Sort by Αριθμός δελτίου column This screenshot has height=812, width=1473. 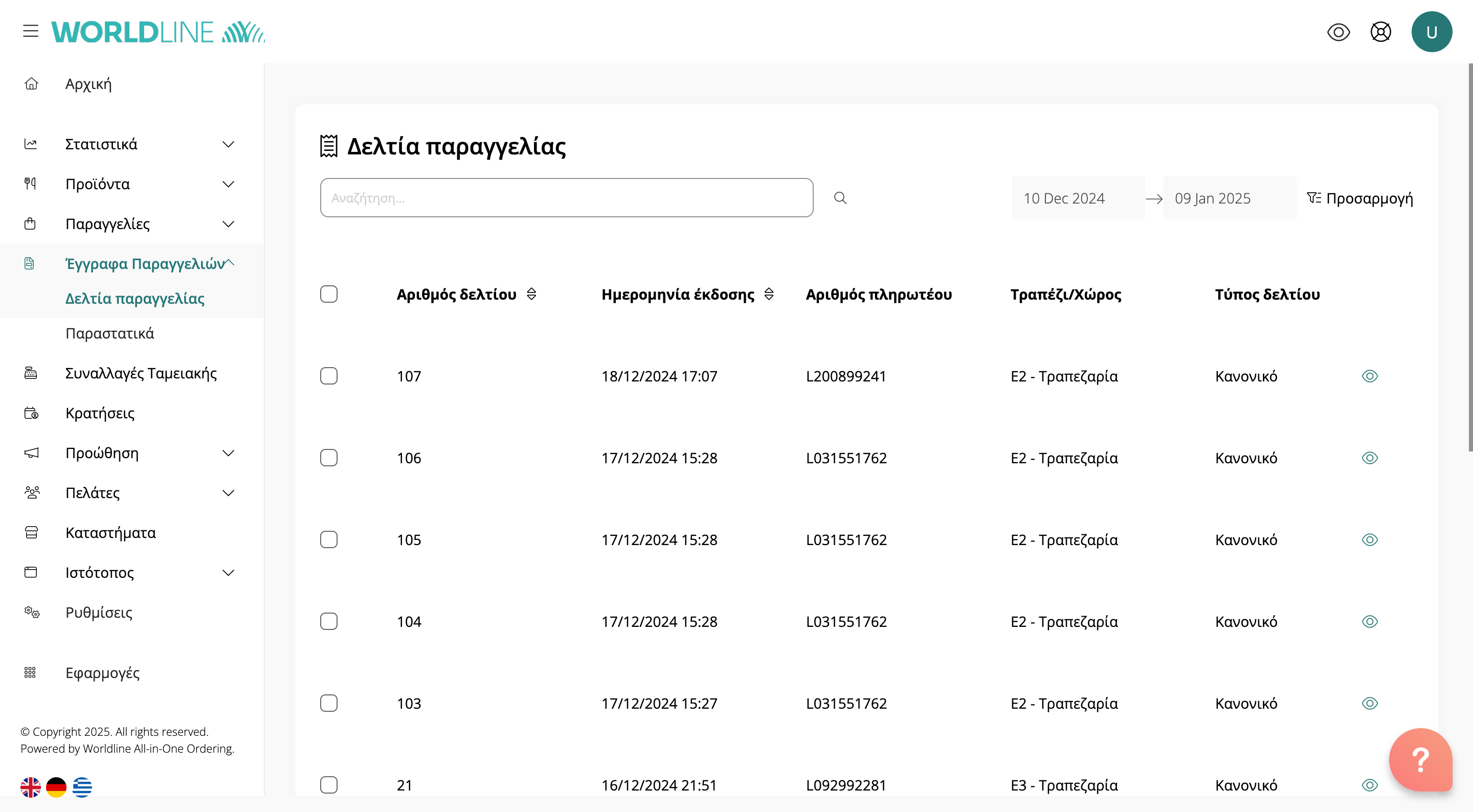coord(531,294)
